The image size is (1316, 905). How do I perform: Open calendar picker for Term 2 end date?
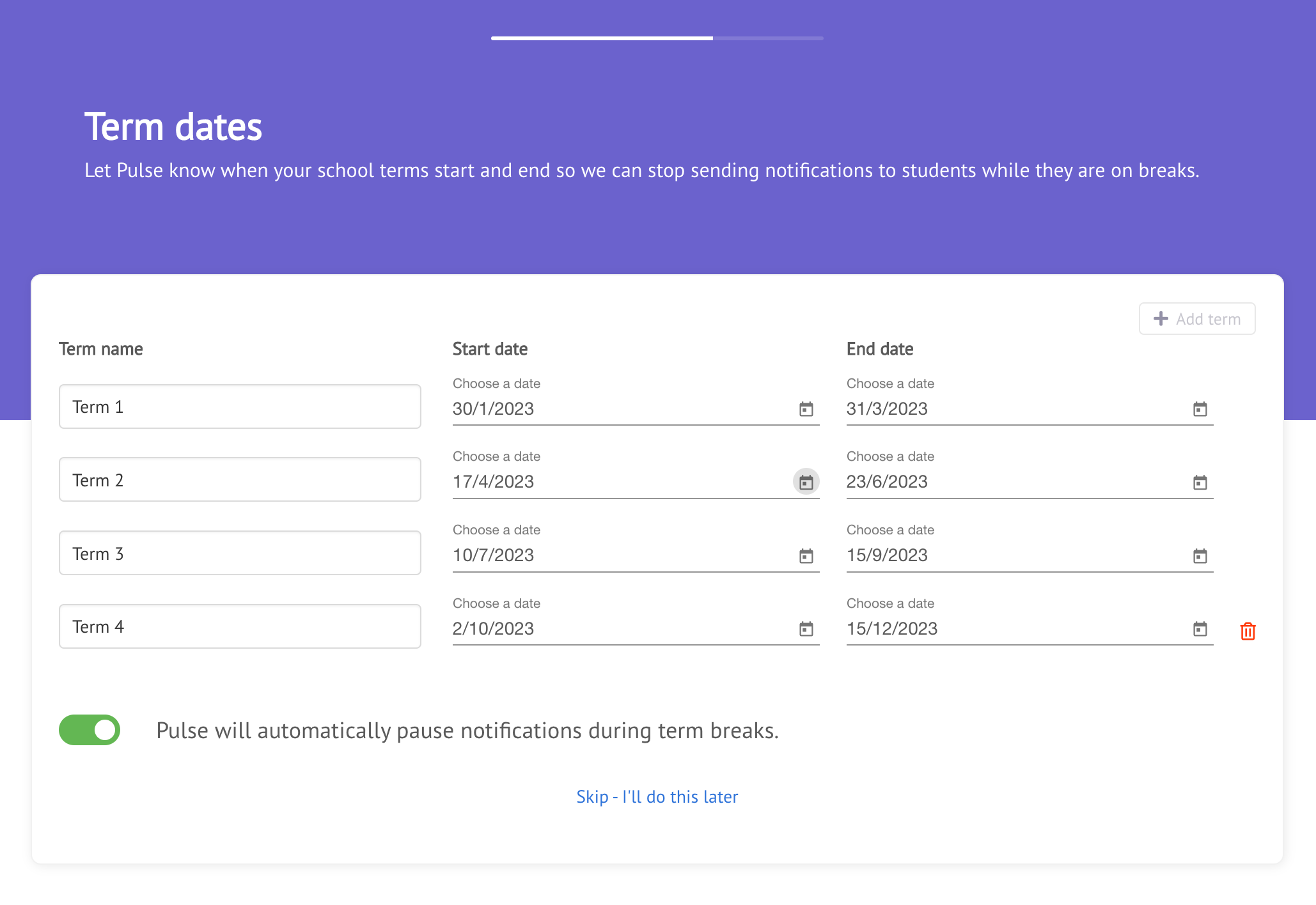coord(1200,483)
